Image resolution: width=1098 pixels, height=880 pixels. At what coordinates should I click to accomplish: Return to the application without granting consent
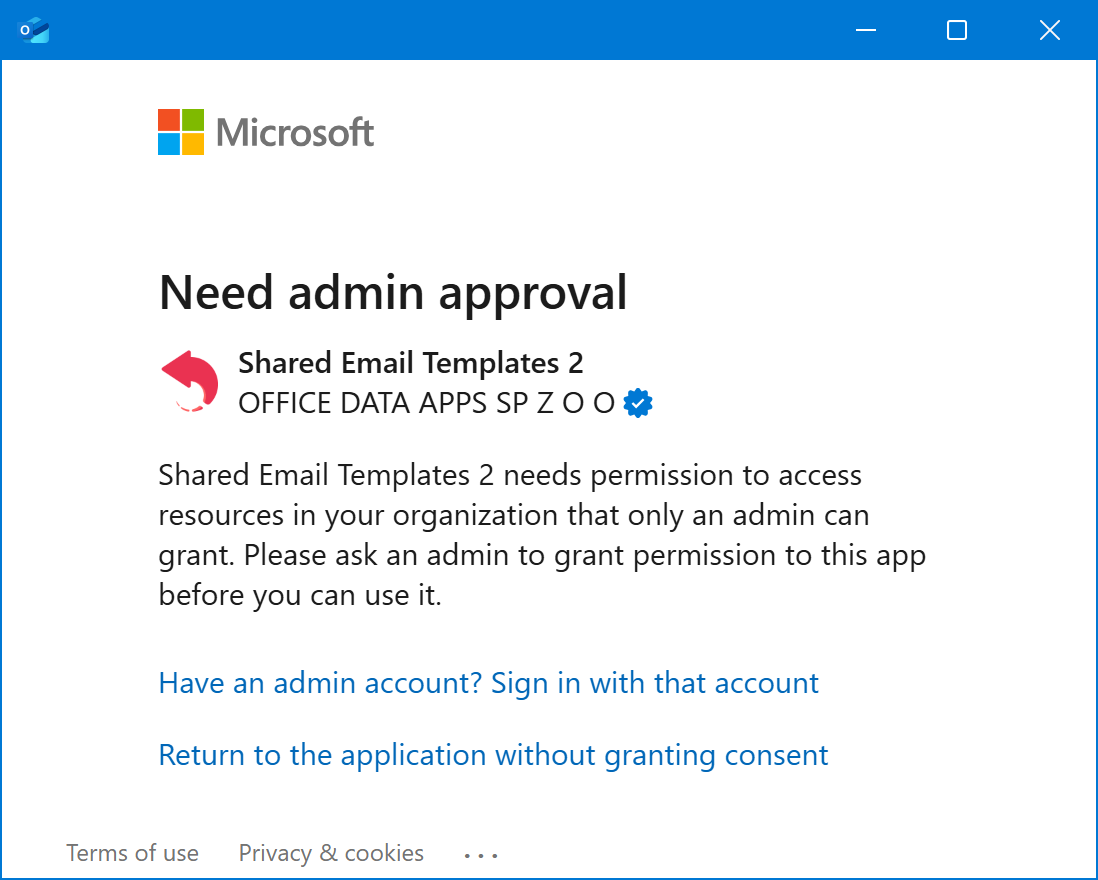[493, 755]
